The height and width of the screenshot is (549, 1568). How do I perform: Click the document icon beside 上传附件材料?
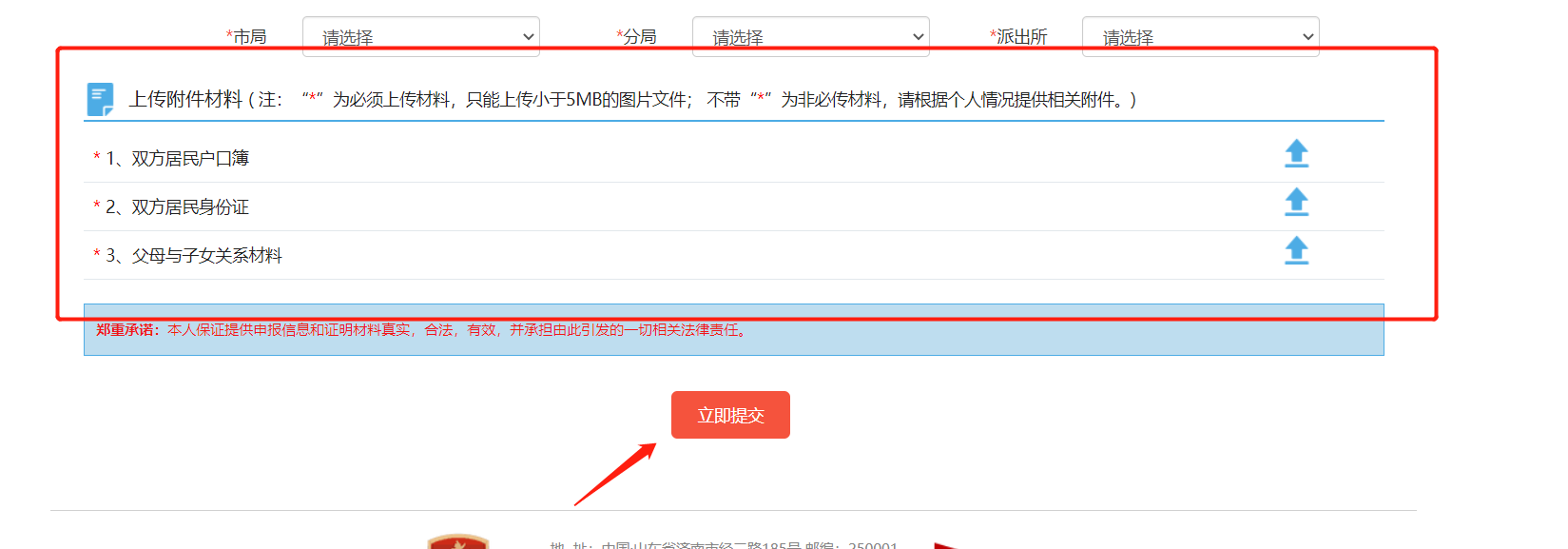coord(100,99)
